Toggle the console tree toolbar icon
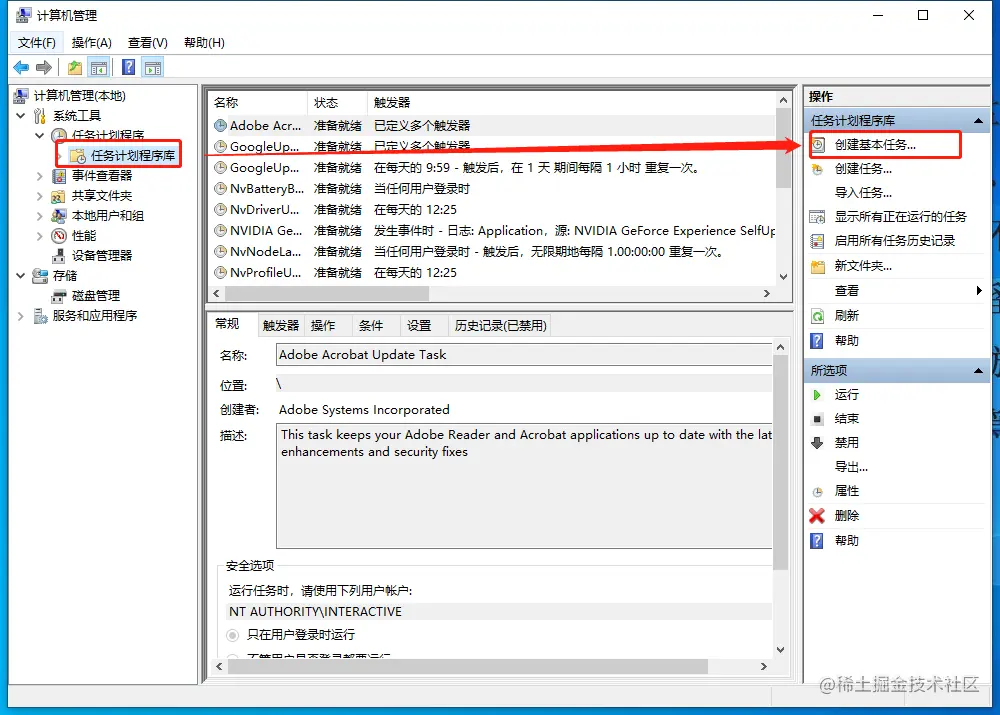The width and height of the screenshot is (1000, 715). (x=99, y=67)
